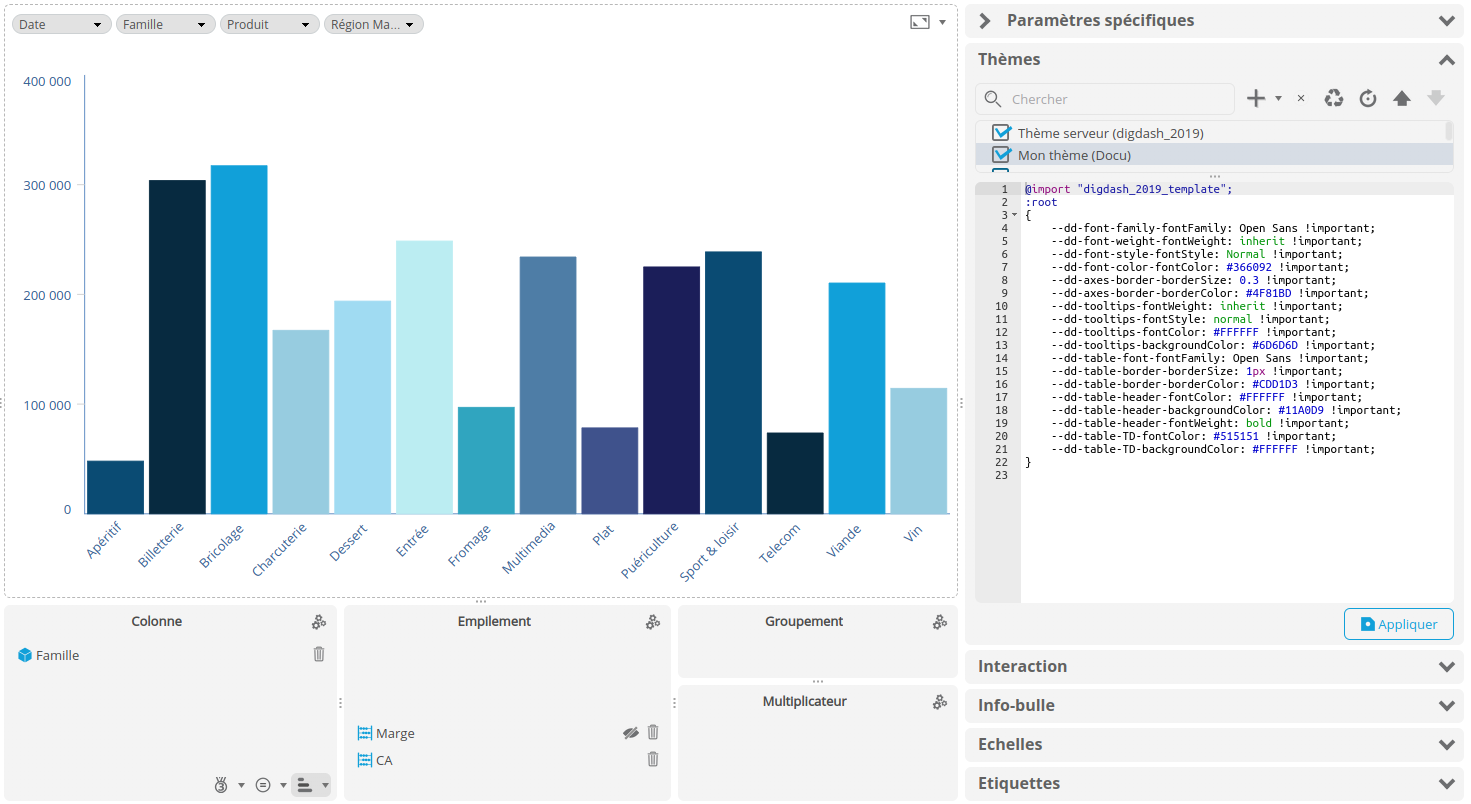Toggle visibility of the Marge measure

pyautogui.click(x=630, y=733)
